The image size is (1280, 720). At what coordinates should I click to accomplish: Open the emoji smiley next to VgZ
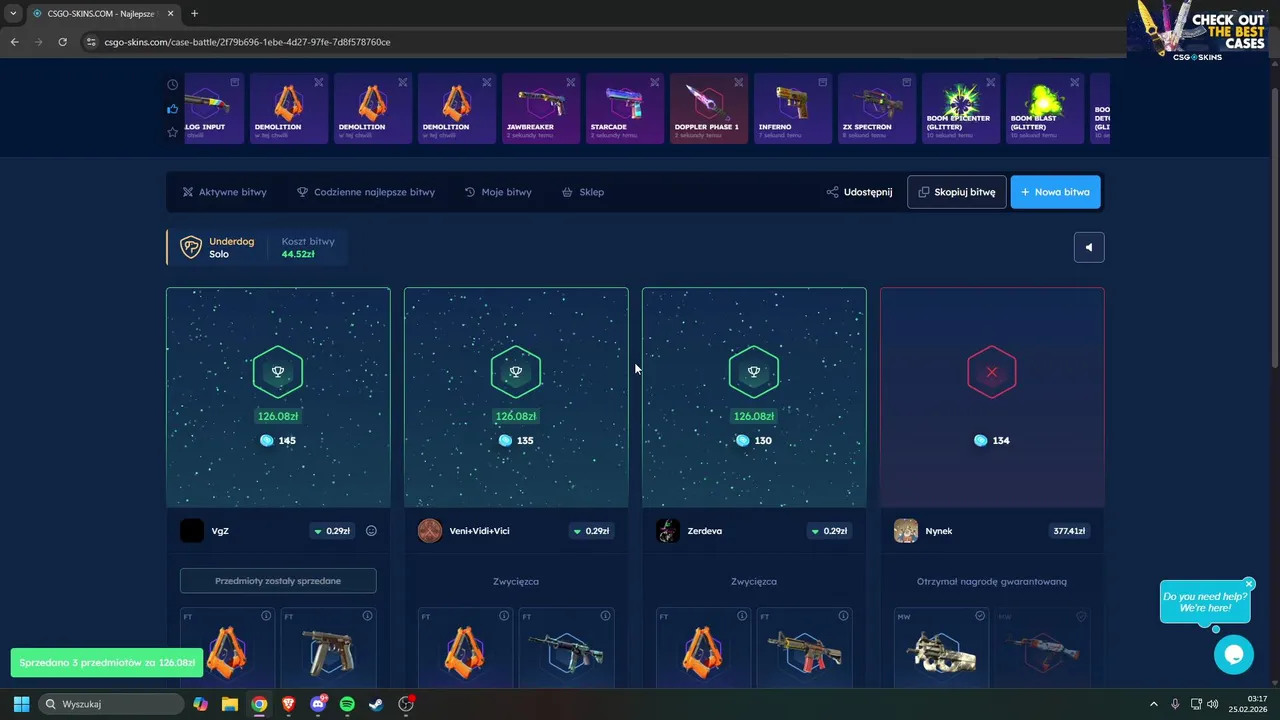(x=371, y=531)
